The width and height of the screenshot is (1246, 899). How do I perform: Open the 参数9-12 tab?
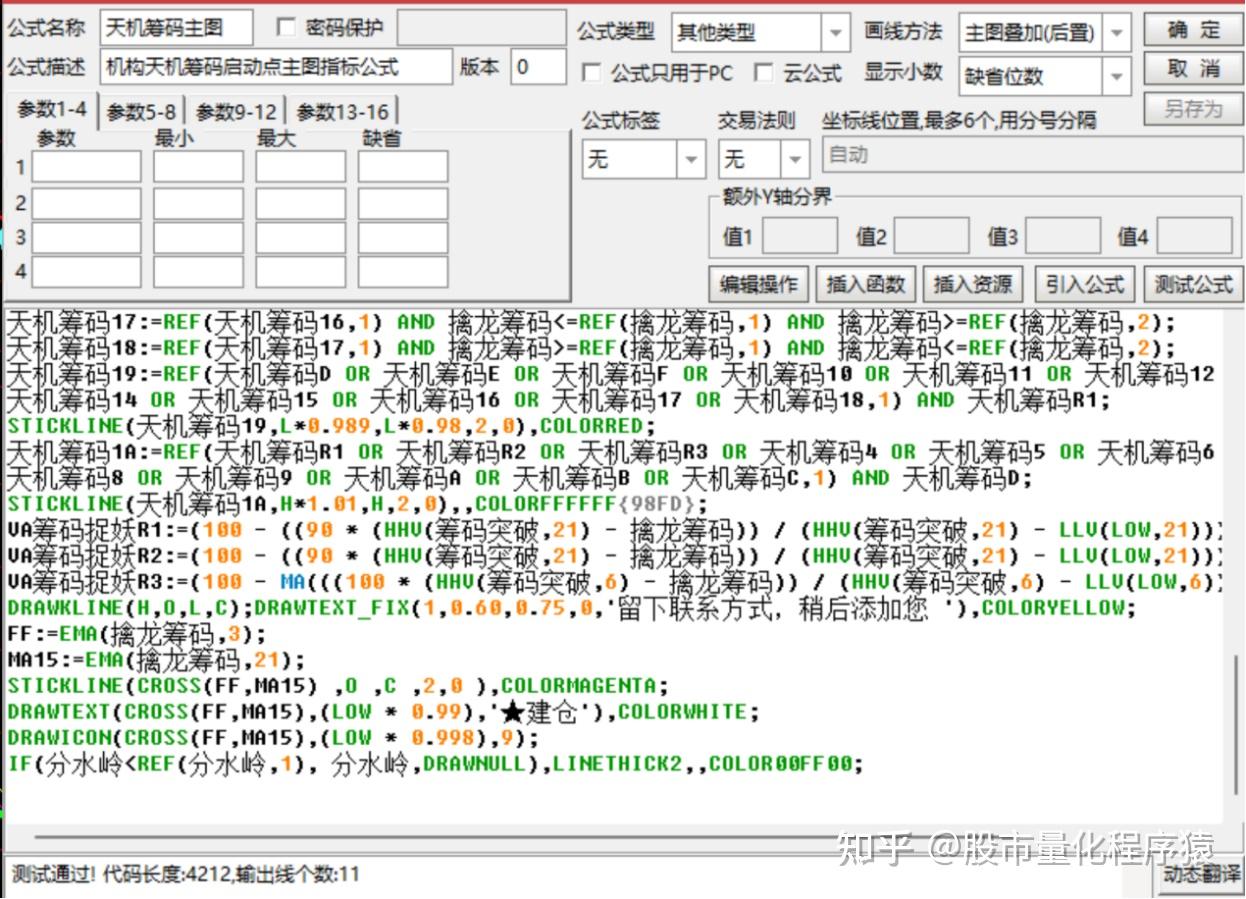click(x=236, y=112)
